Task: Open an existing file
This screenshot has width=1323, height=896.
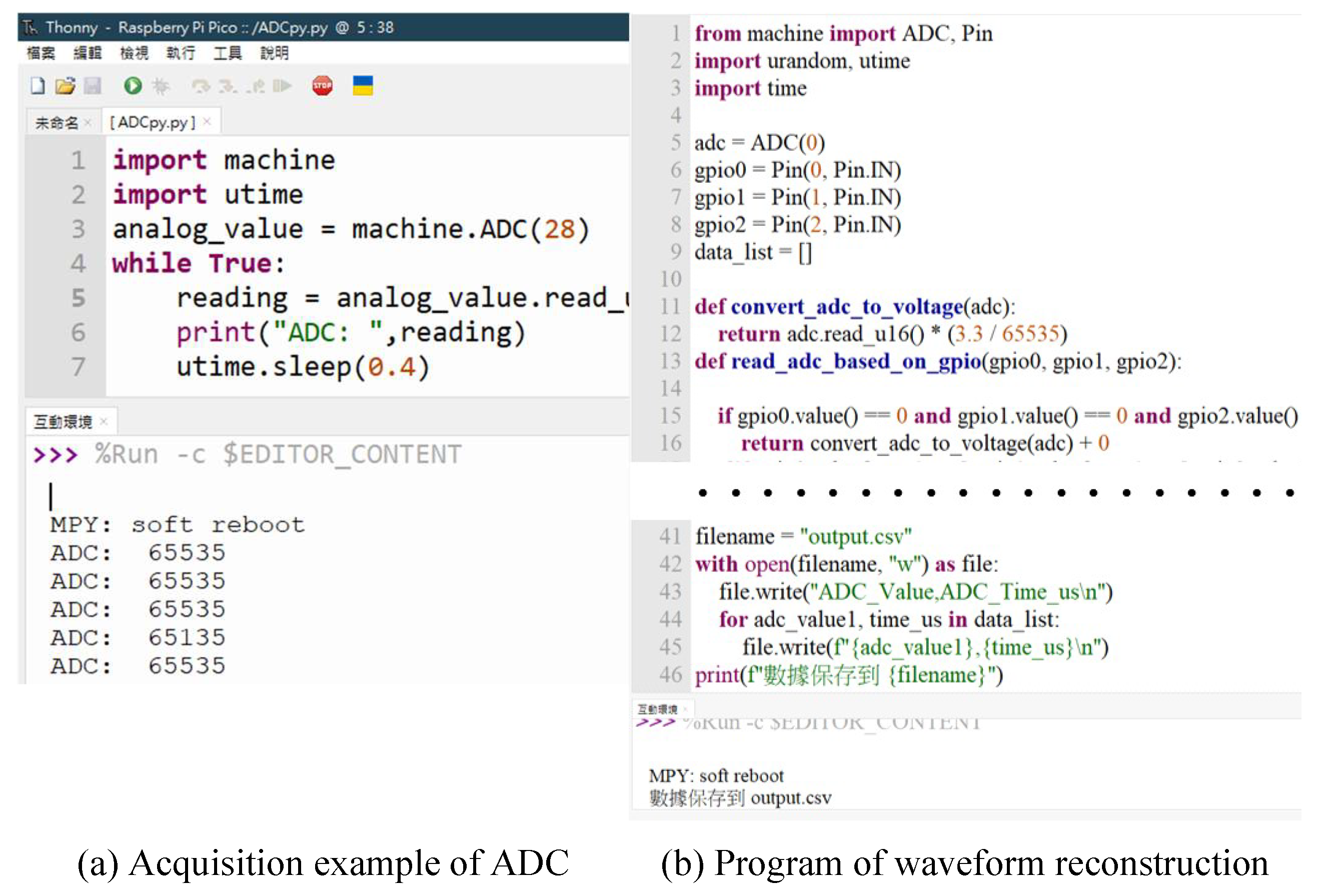Action: click(x=65, y=86)
